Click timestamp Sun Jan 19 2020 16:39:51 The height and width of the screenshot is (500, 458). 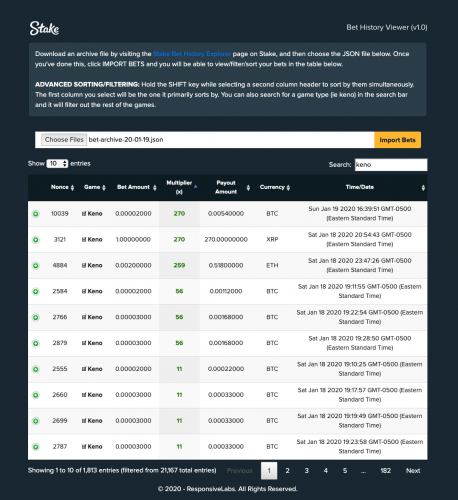point(360,214)
